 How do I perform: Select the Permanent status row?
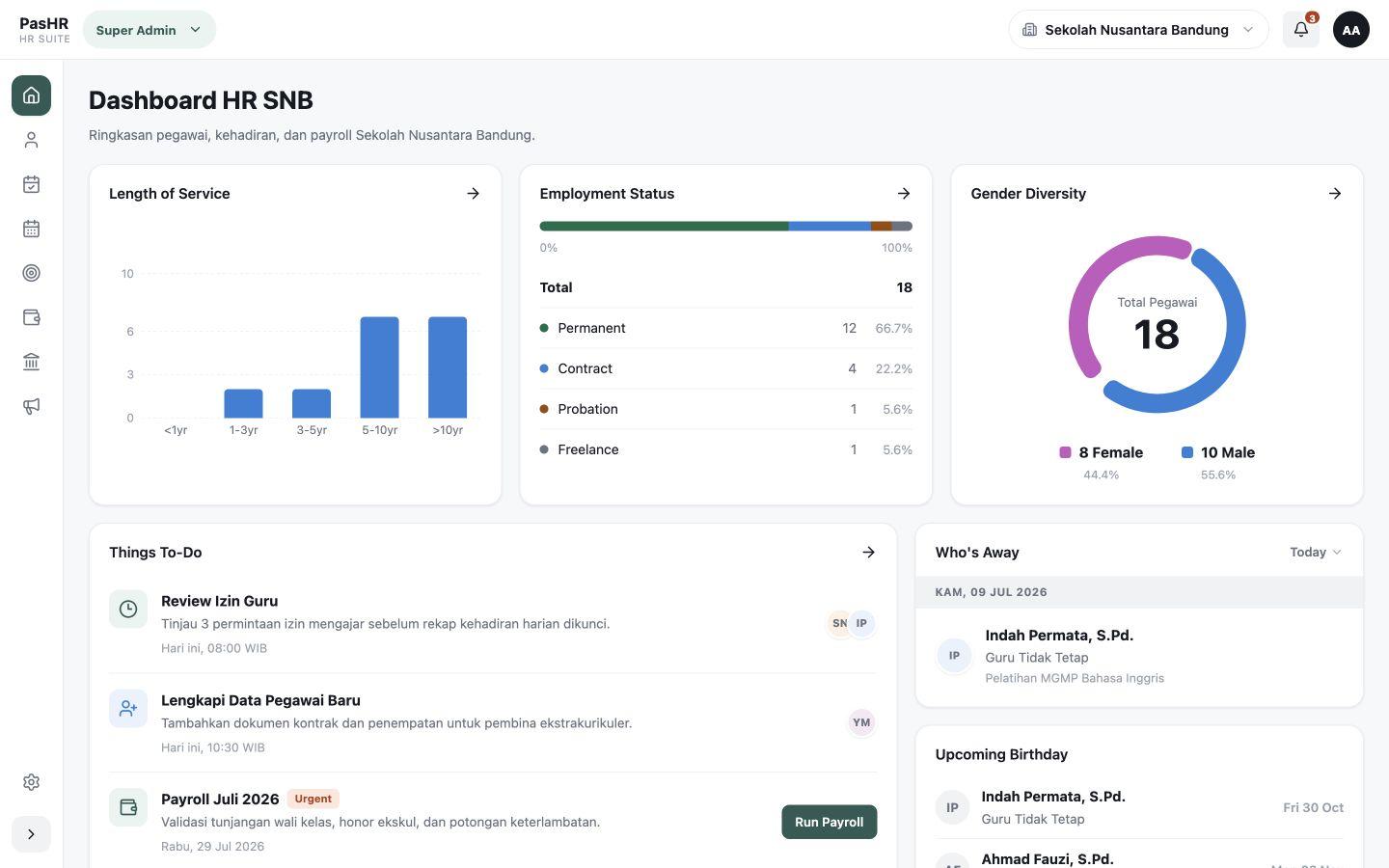[x=725, y=328]
